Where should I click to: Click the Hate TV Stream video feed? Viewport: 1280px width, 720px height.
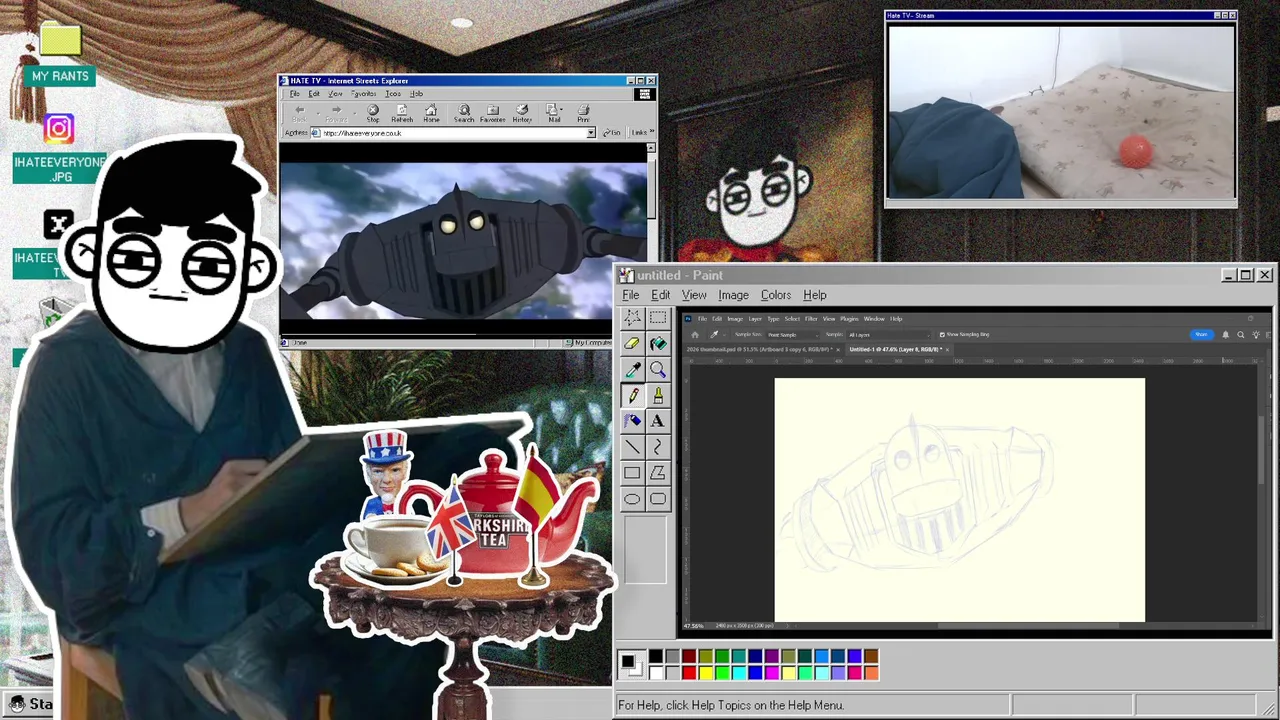click(1061, 112)
